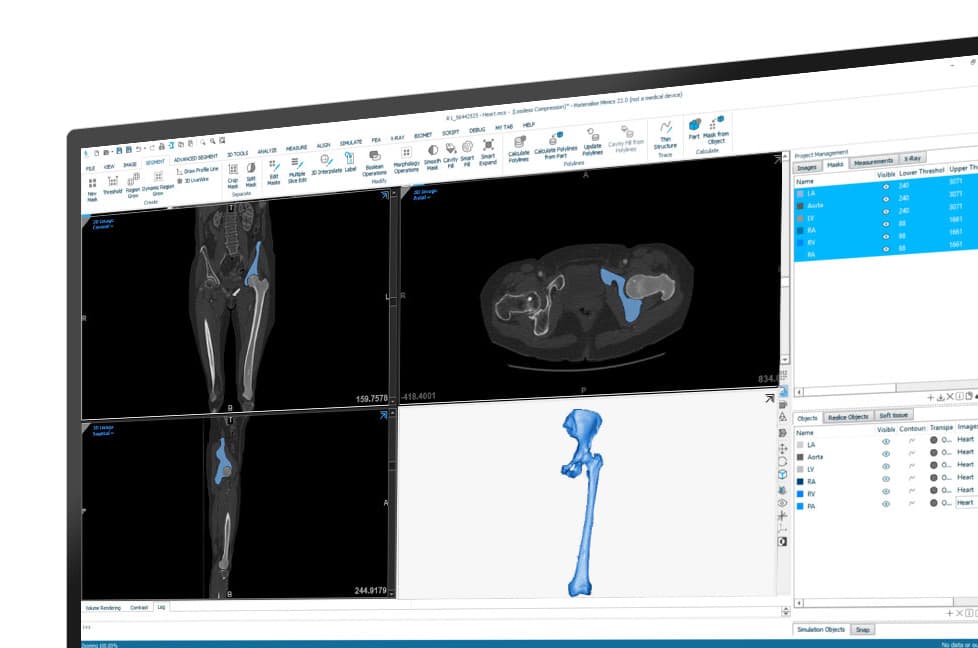Run the 3D Interpolate tool
The height and width of the screenshot is (648, 978).
click(326, 164)
